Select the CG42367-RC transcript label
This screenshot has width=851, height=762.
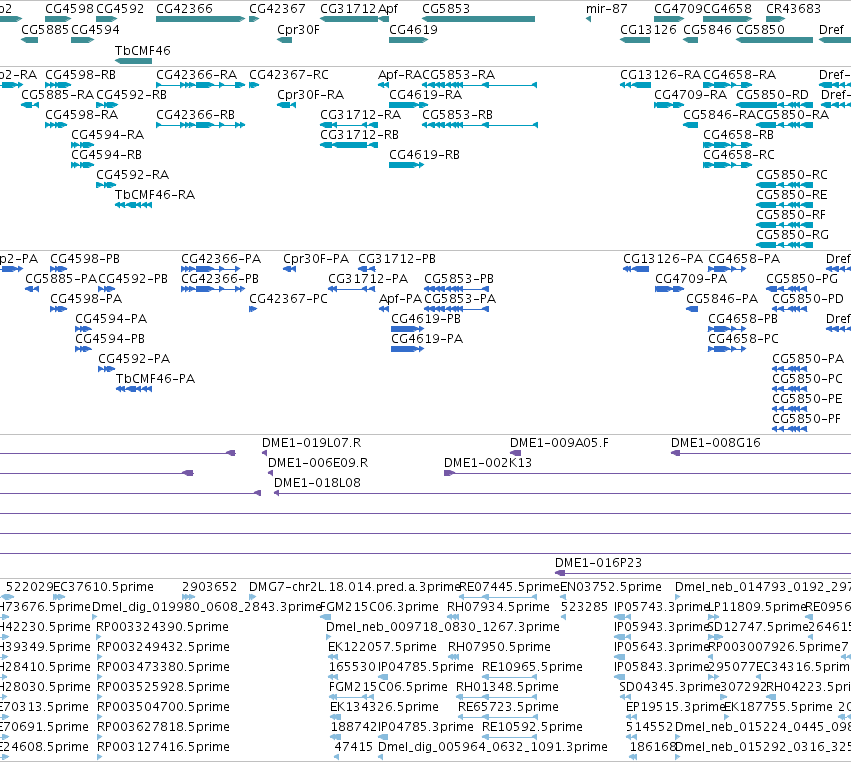[289, 74]
